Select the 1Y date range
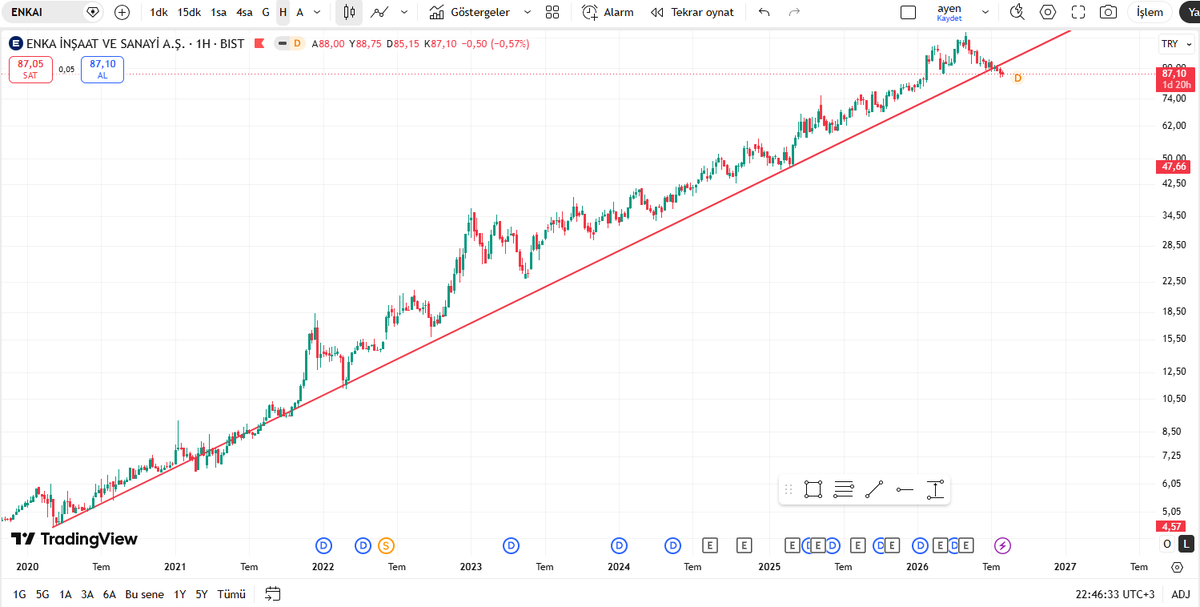The image size is (1200, 607). [x=180, y=593]
